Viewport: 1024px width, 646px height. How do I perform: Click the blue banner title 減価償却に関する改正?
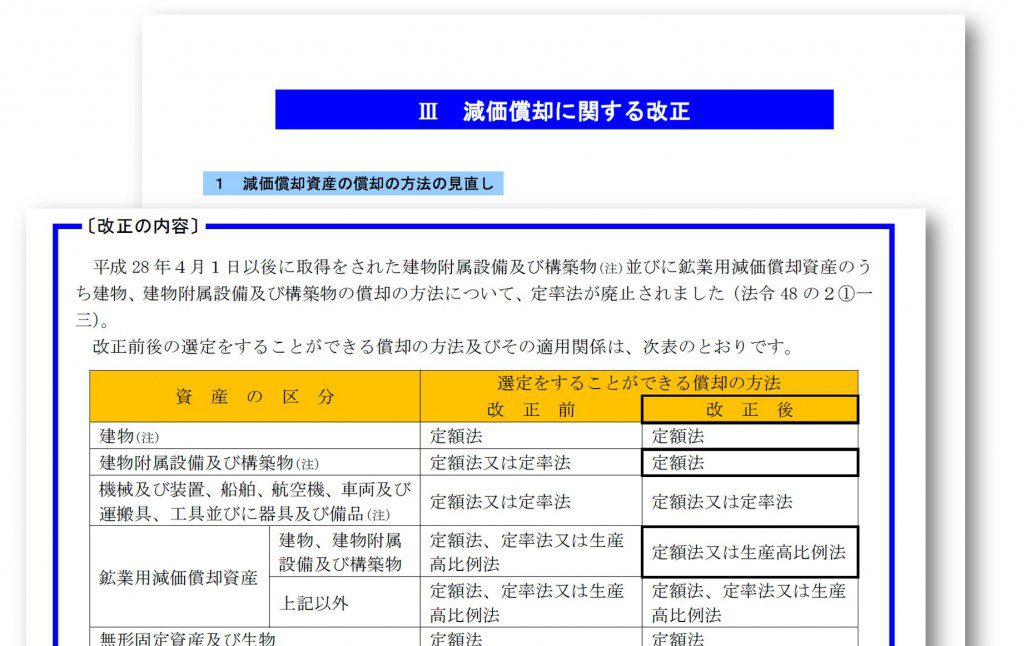[554, 110]
